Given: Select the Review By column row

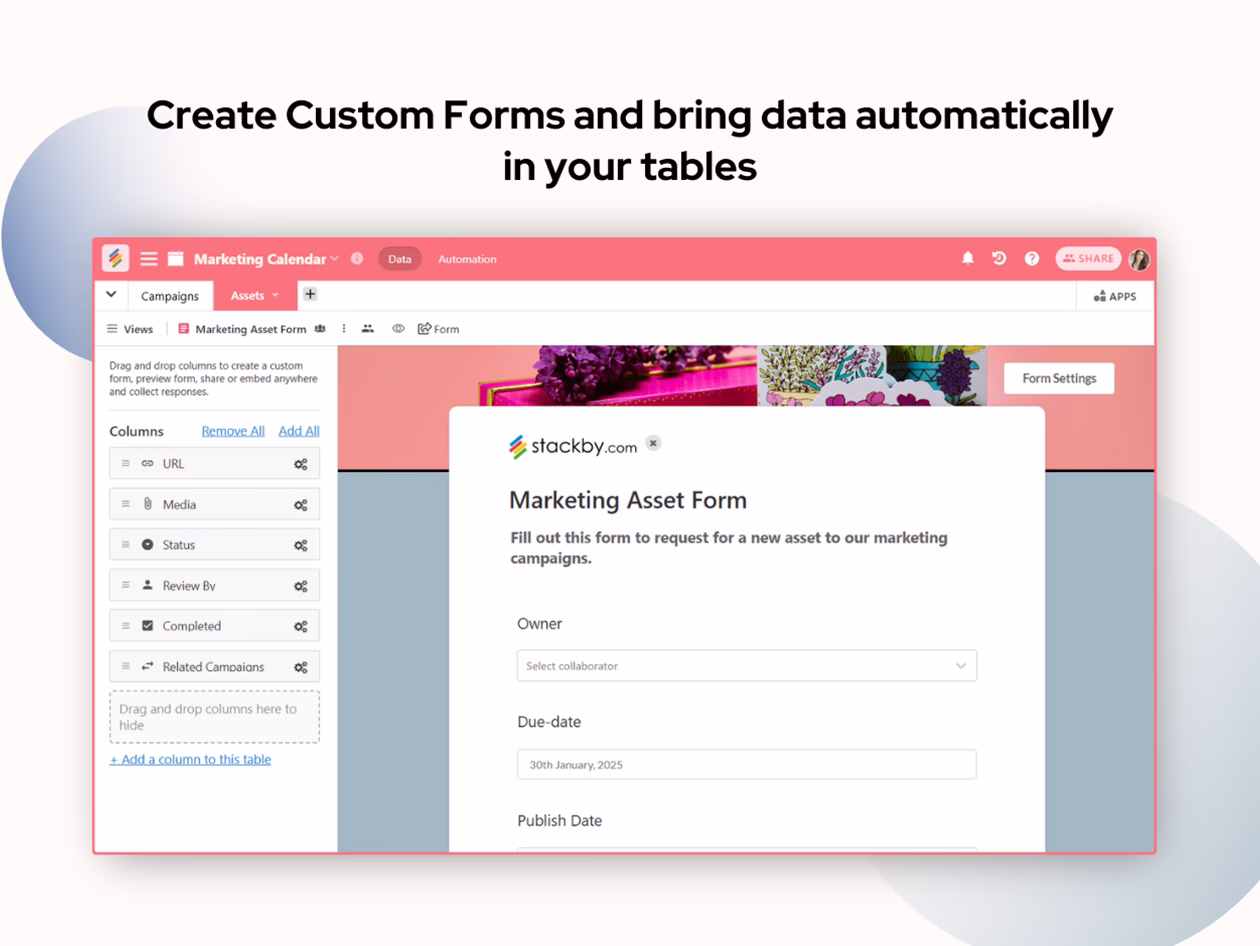Looking at the screenshot, I should pos(214,586).
